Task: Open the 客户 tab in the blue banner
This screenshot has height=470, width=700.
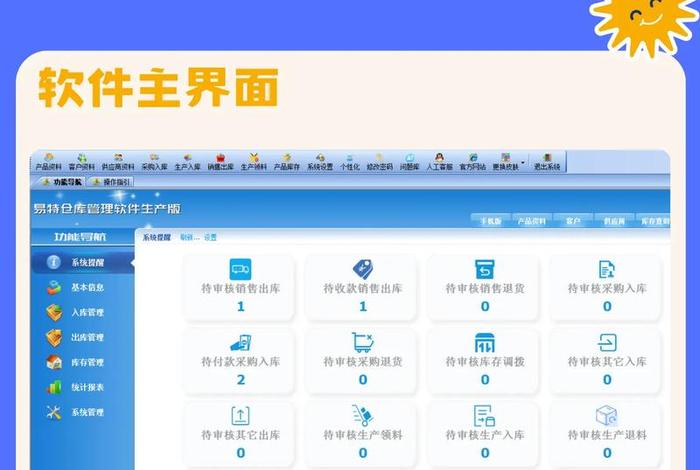Action: pyautogui.click(x=573, y=220)
